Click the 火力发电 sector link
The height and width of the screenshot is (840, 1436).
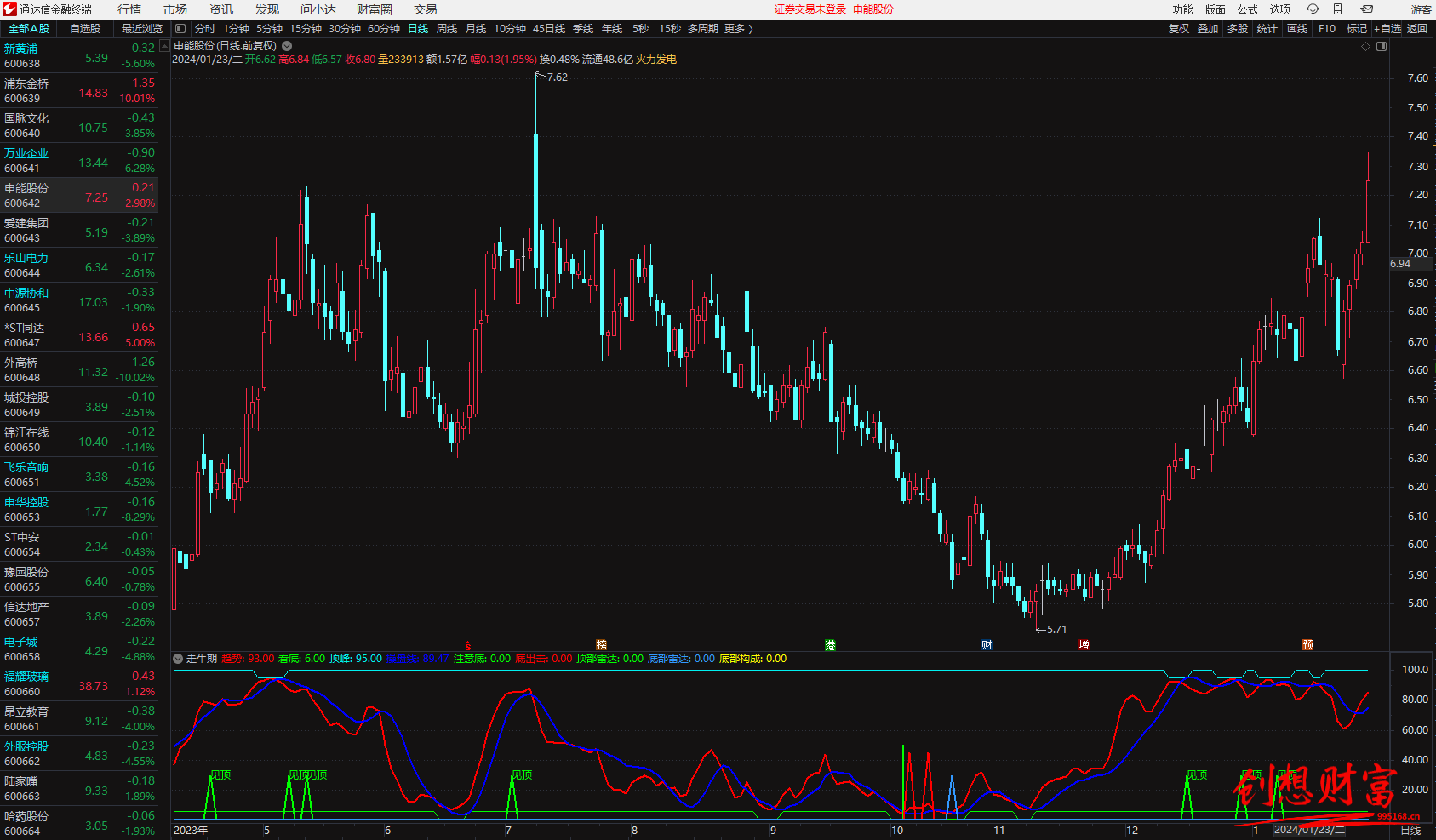click(x=656, y=60)
